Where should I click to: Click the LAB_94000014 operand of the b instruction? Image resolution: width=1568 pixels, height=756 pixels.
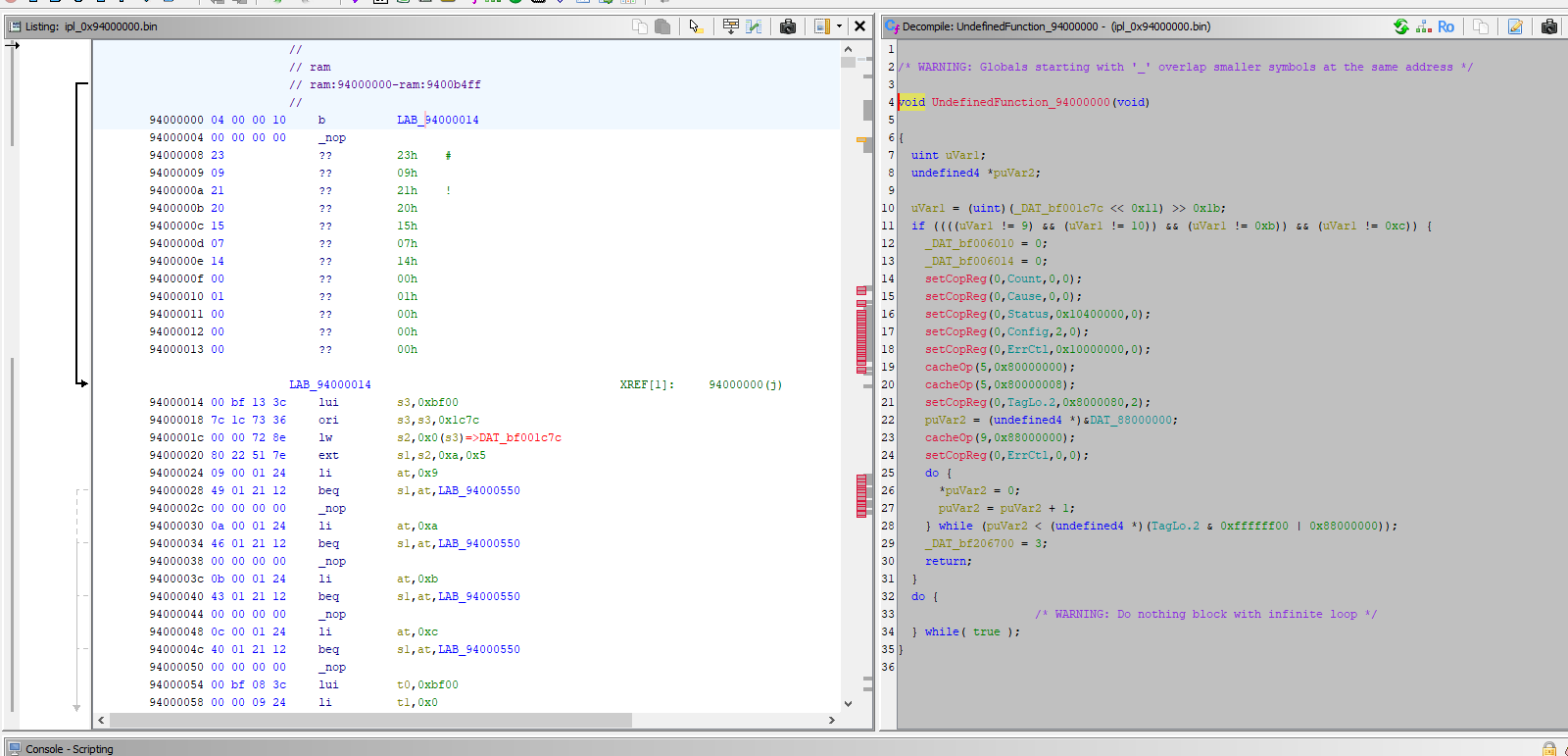pos(437,120)
